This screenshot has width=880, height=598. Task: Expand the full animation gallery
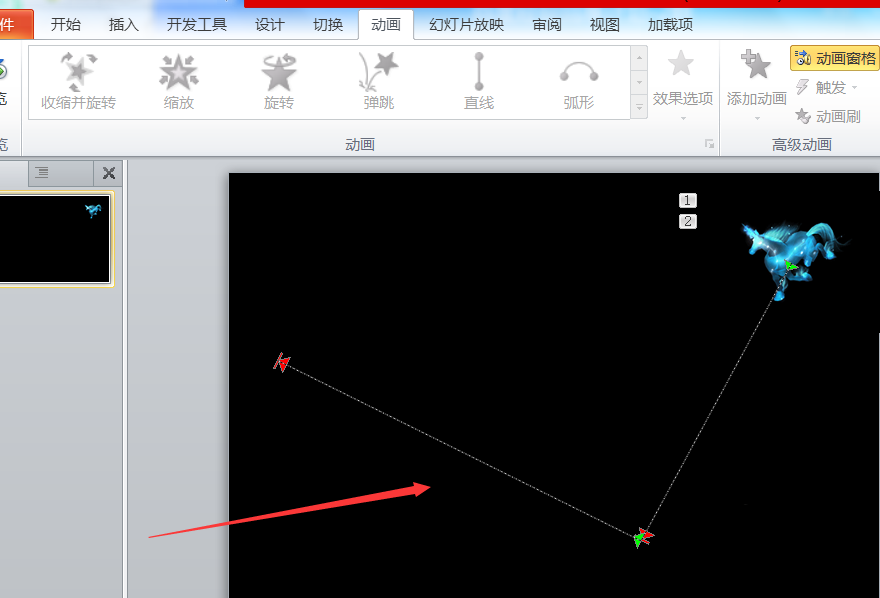pyautogui.click(x=639, y=107)
